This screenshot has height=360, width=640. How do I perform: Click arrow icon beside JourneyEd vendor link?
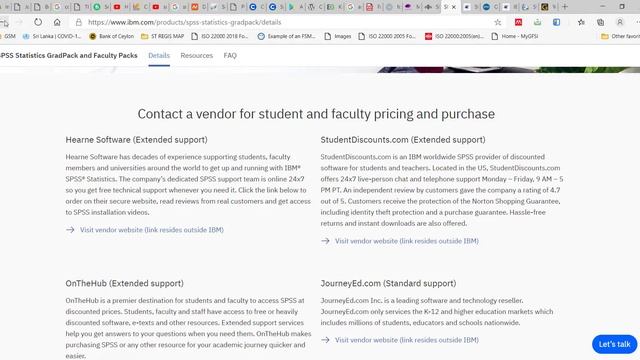[325, 340]
